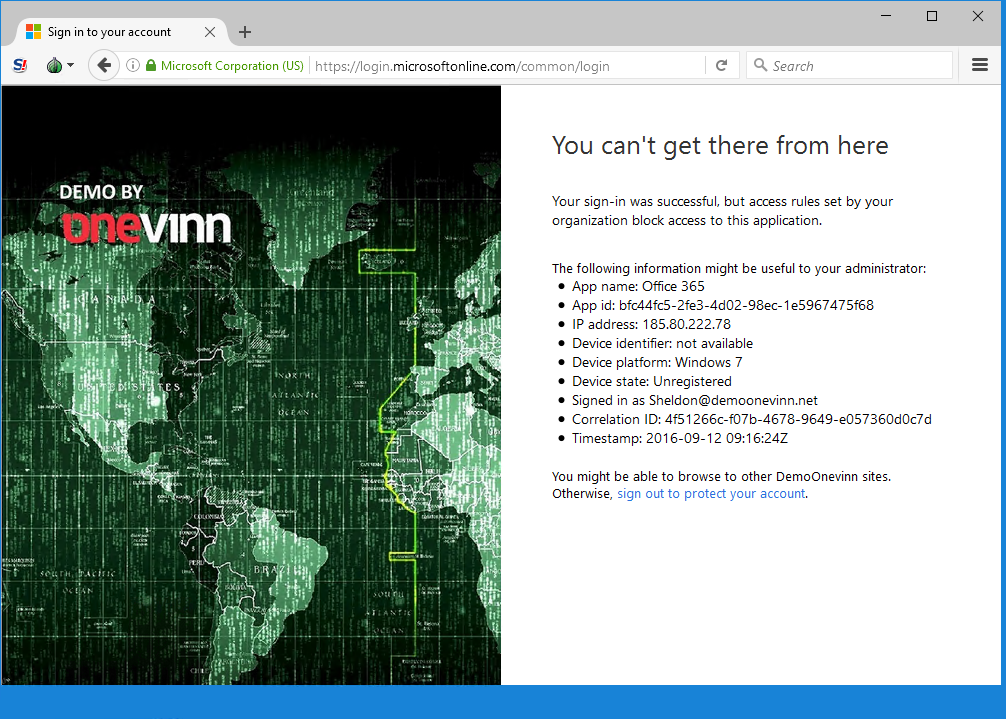Follow 'sign out to protect your account' link
This screenshot has height=719, width=1006.
pos(711,494)
